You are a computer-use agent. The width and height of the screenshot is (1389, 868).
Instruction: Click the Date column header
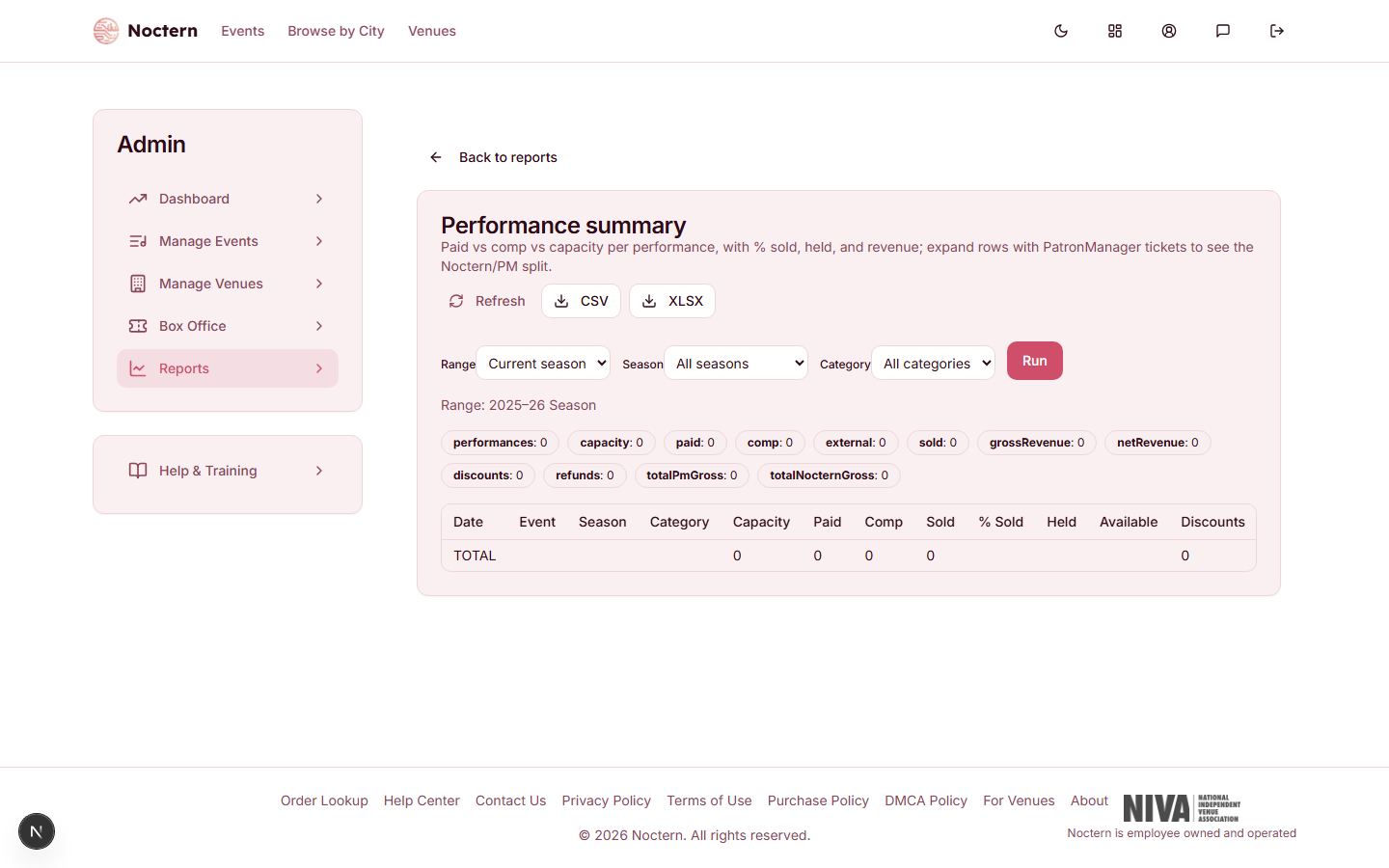468,522
